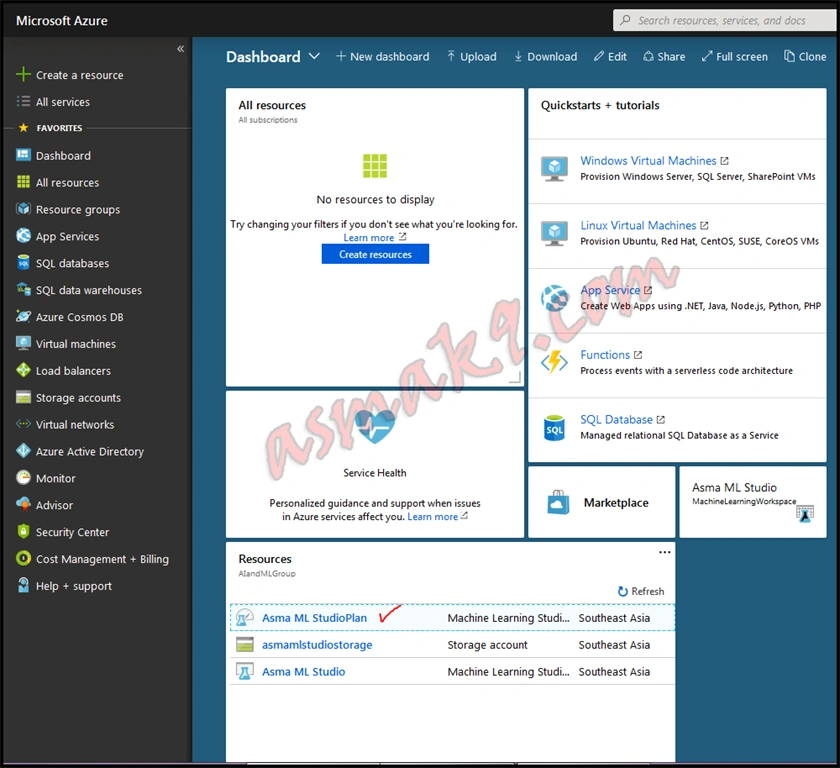The height and width of the screenshot is (768, 840).
Task: Click the Marketplace shopping bag icon
Action: (558, 502)
